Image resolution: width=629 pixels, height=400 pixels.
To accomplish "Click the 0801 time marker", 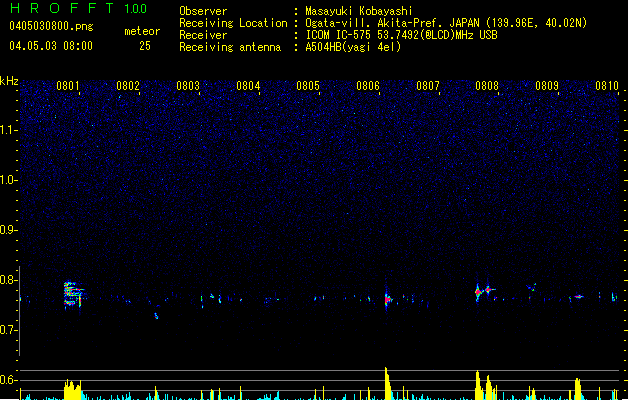I will tap(68, 86).
